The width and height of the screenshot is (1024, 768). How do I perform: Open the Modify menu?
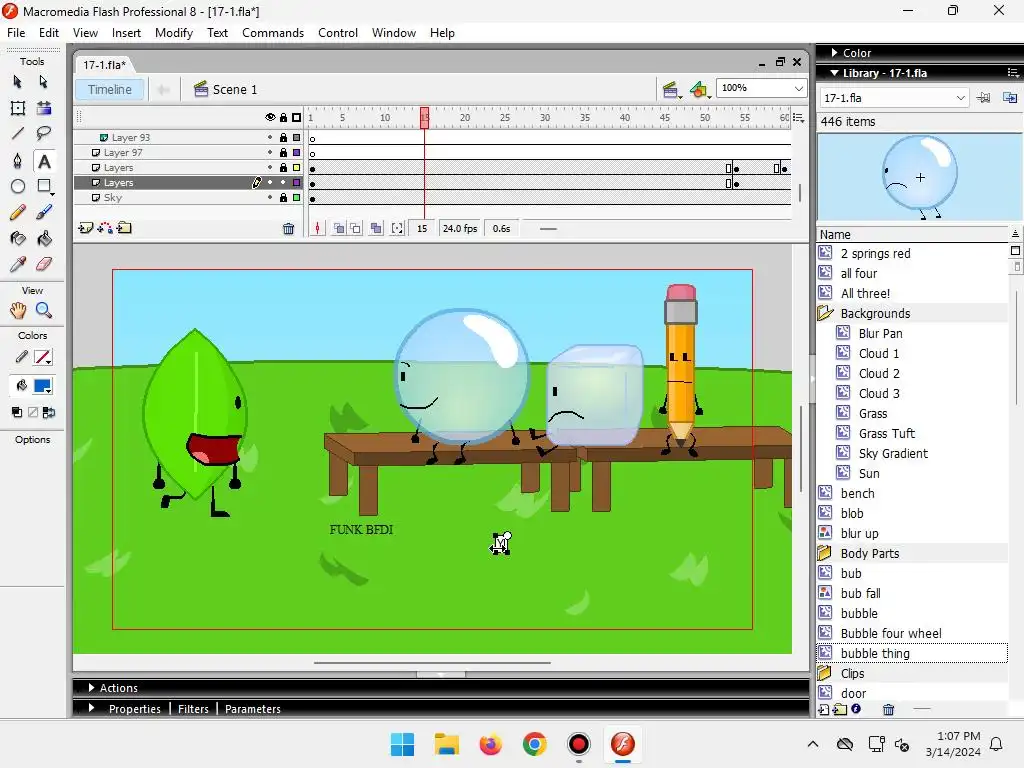click(x=174, y=33)
